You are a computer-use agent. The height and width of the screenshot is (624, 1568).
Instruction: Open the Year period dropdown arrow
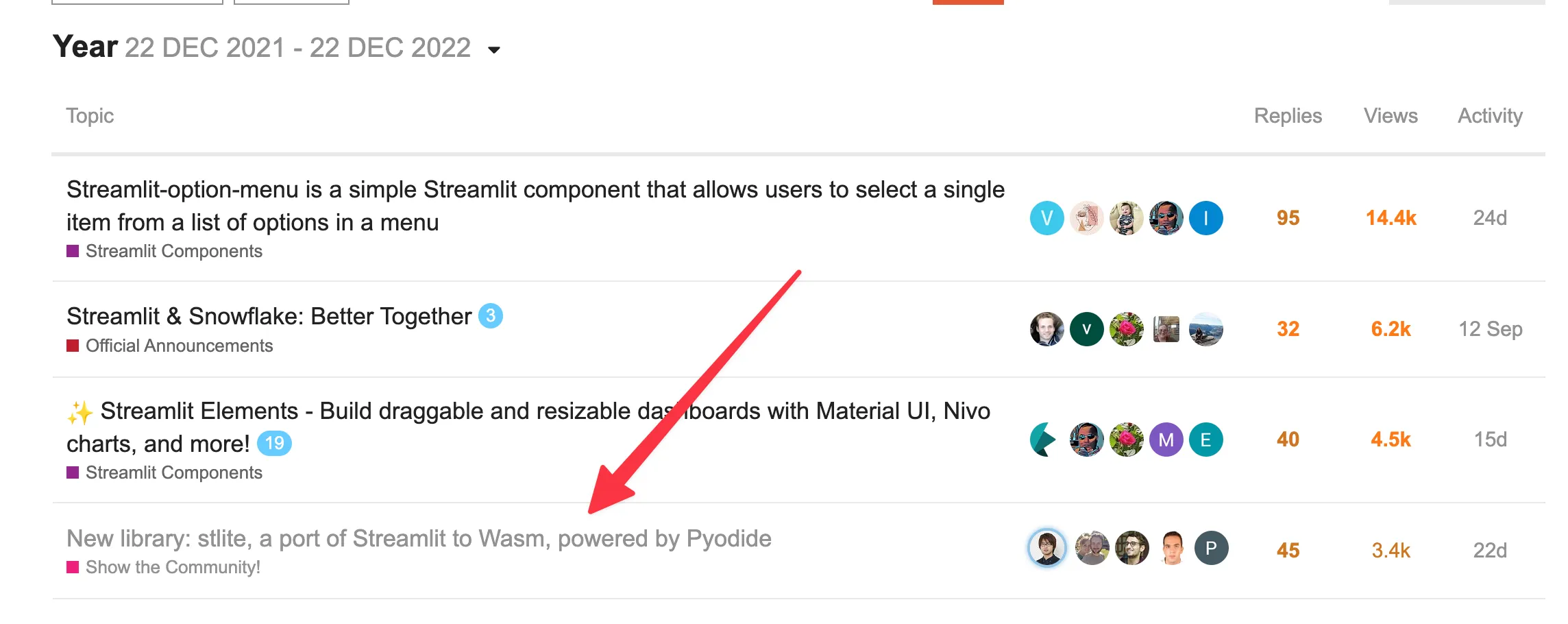click(494, 49)
